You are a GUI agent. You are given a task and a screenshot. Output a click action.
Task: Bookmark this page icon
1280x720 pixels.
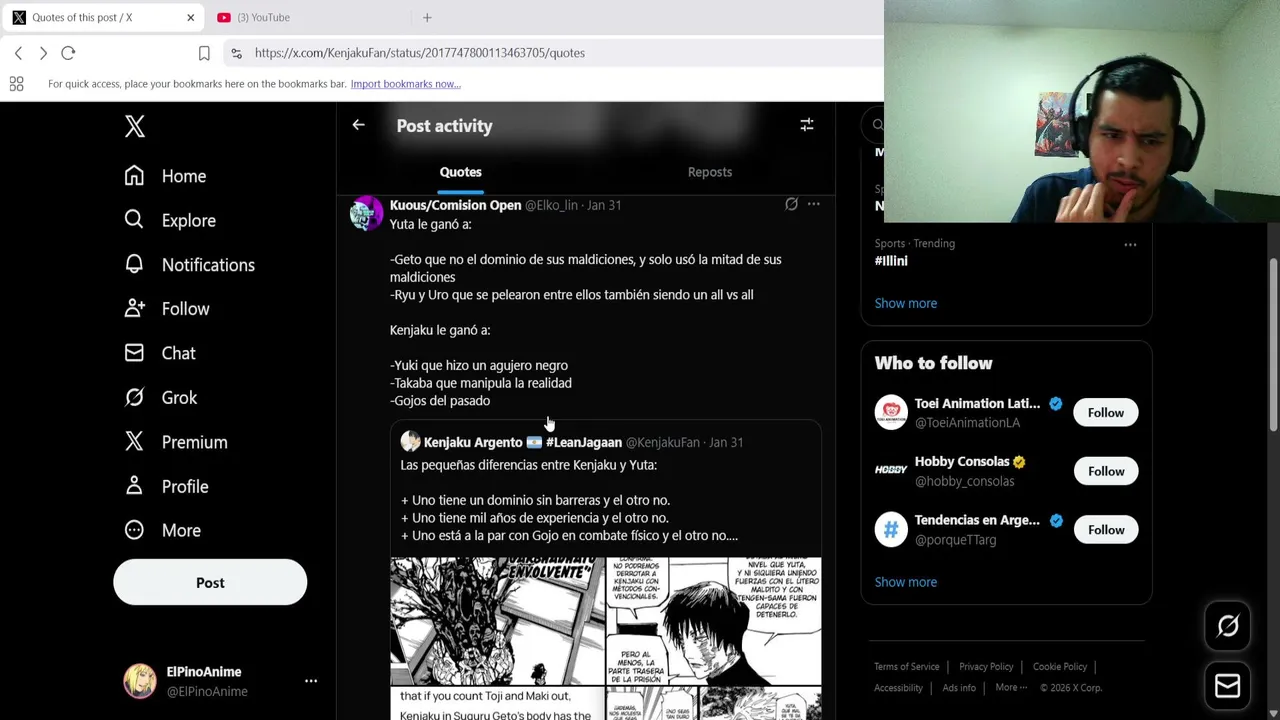tap(204, 53)
